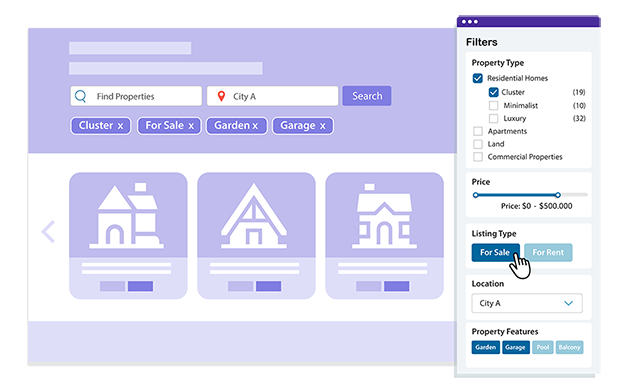The width and height of the screenshot is (630, 385).
Task: Click the 'Price: $0 - $500.000' text
Action: tap(536, 206)
